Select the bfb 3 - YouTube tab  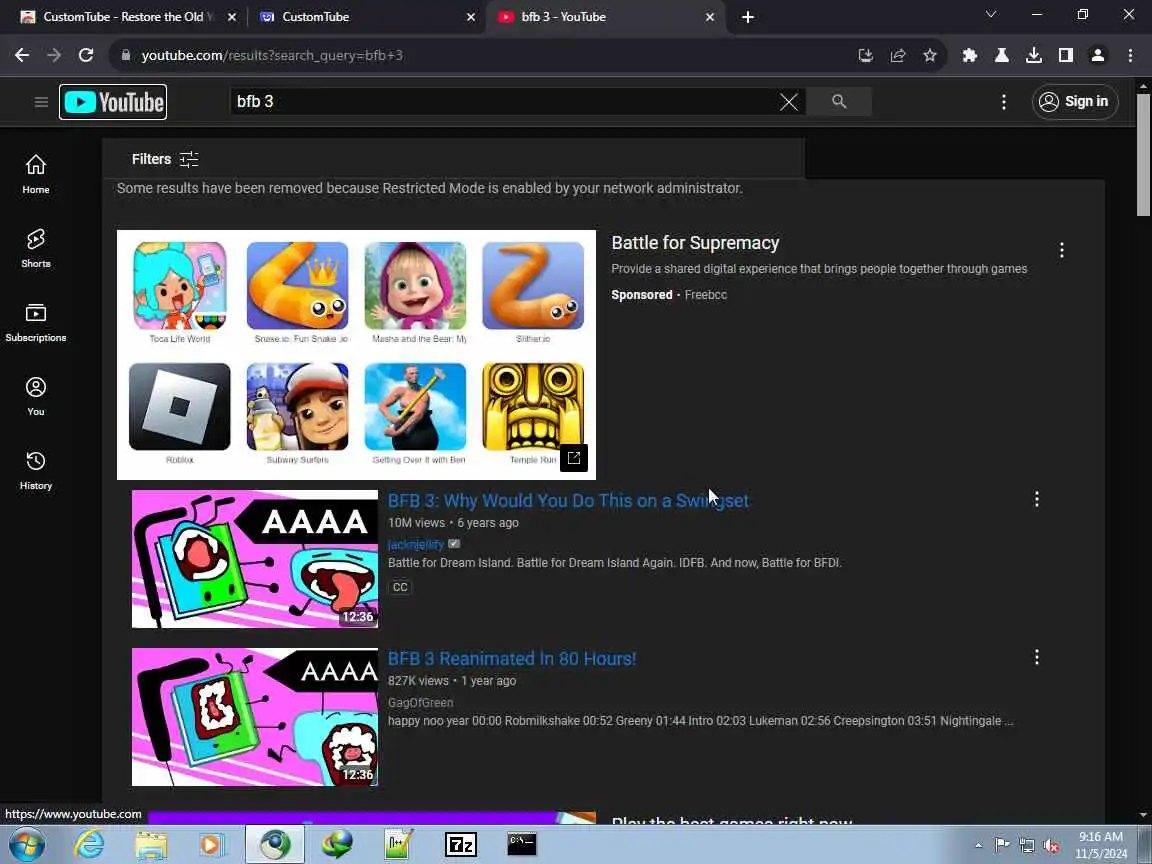[604, 16]
